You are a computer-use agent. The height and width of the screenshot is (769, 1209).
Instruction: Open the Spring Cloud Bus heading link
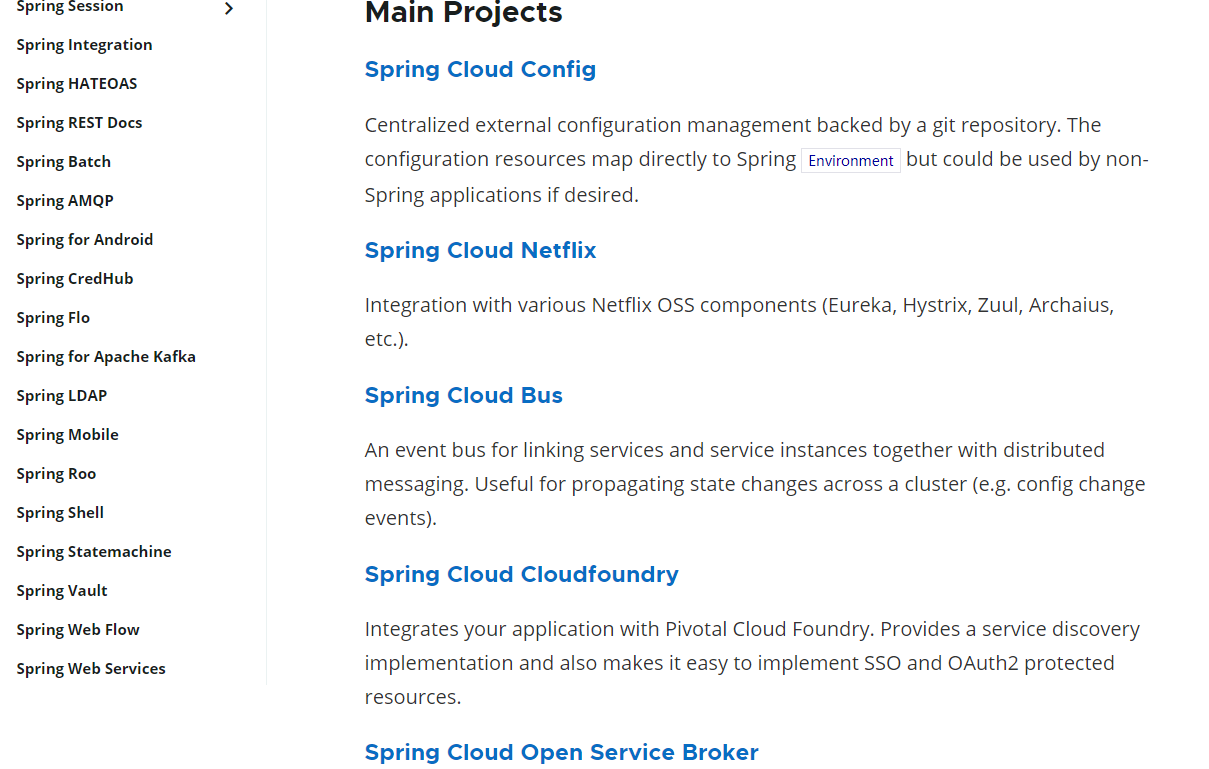pyautogui.click(x=464, y=396)
